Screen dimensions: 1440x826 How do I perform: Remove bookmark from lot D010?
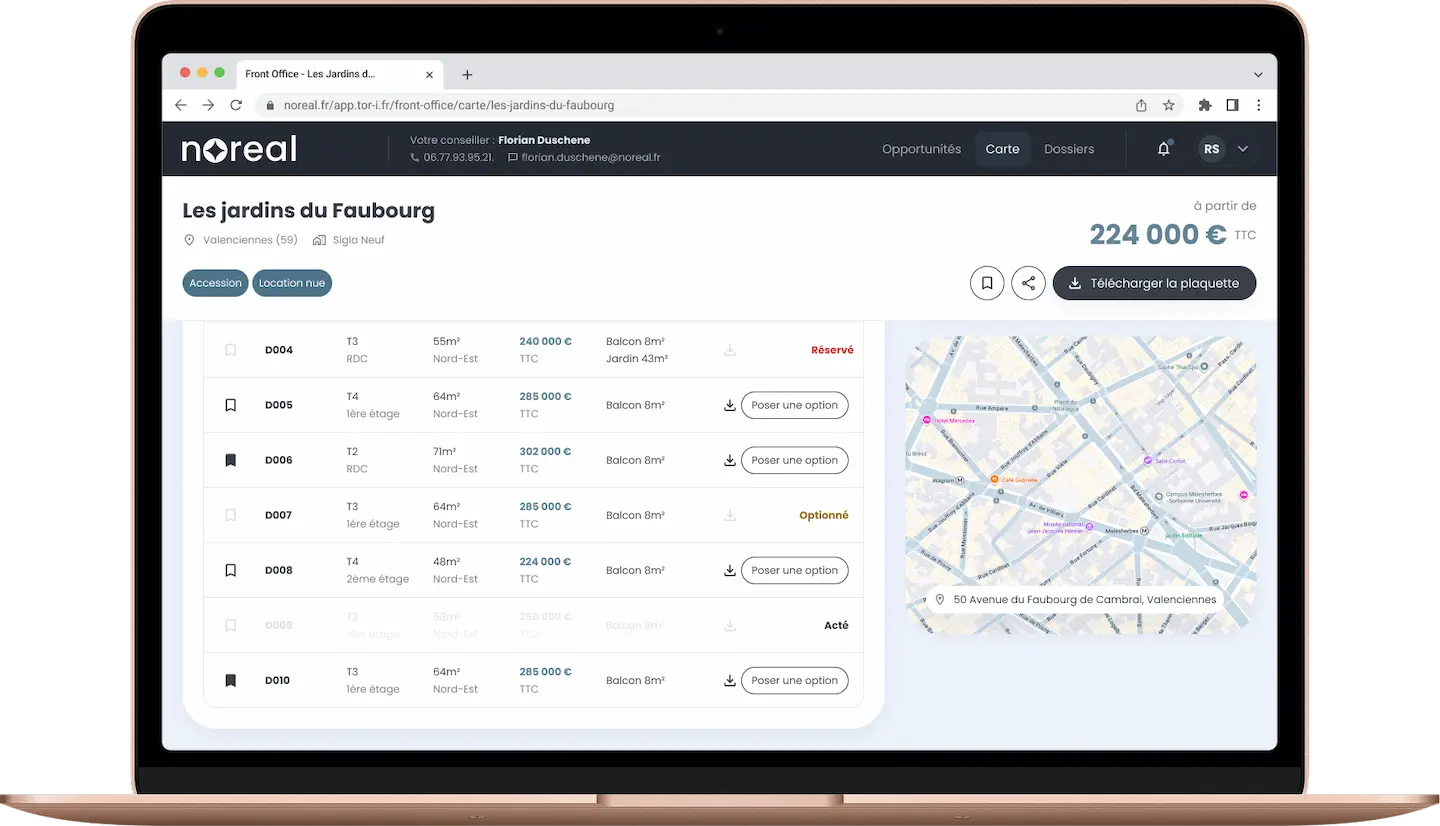tap(230, 680)
